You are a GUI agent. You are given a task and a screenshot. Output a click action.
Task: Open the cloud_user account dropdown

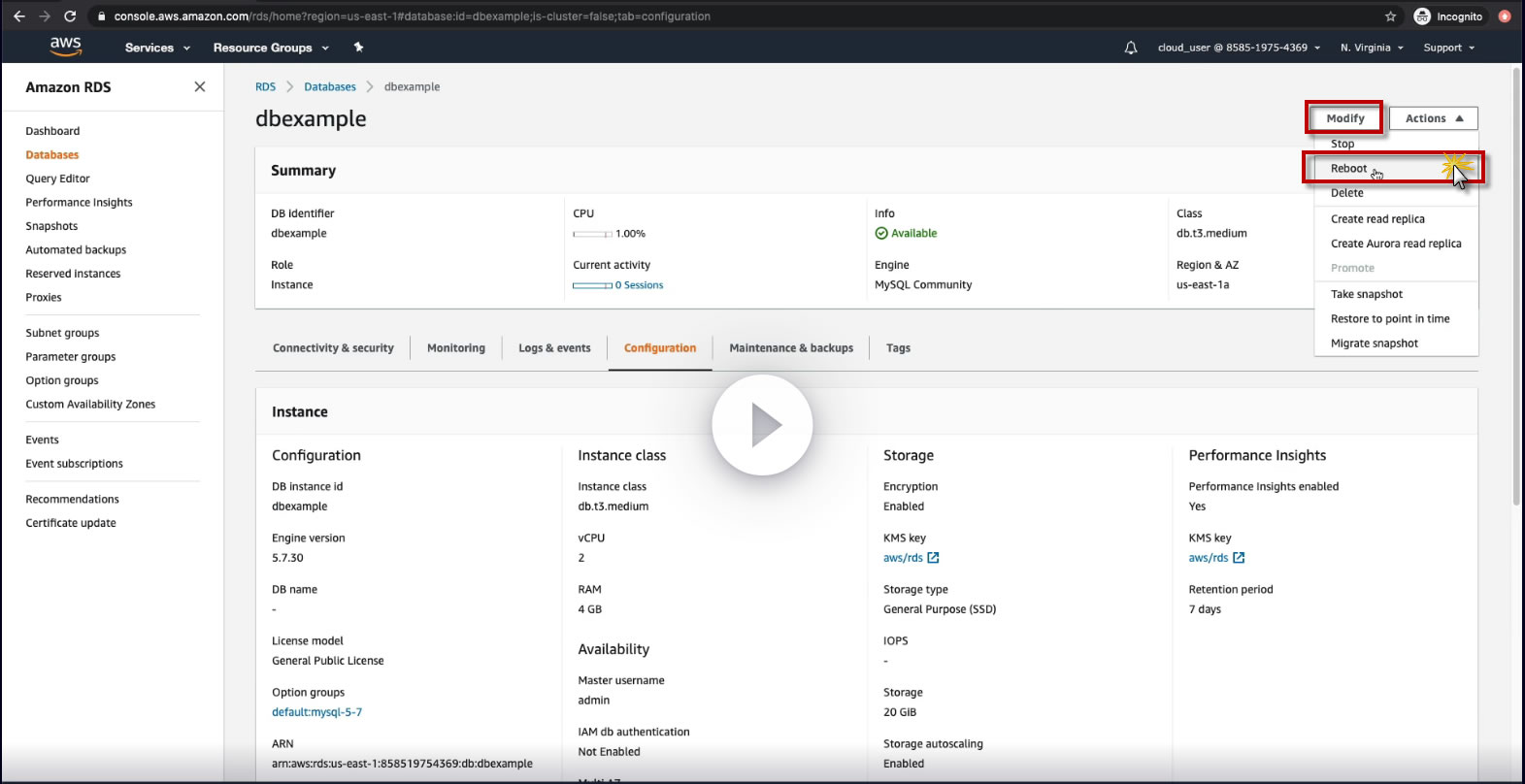[x=1239, y=48]
